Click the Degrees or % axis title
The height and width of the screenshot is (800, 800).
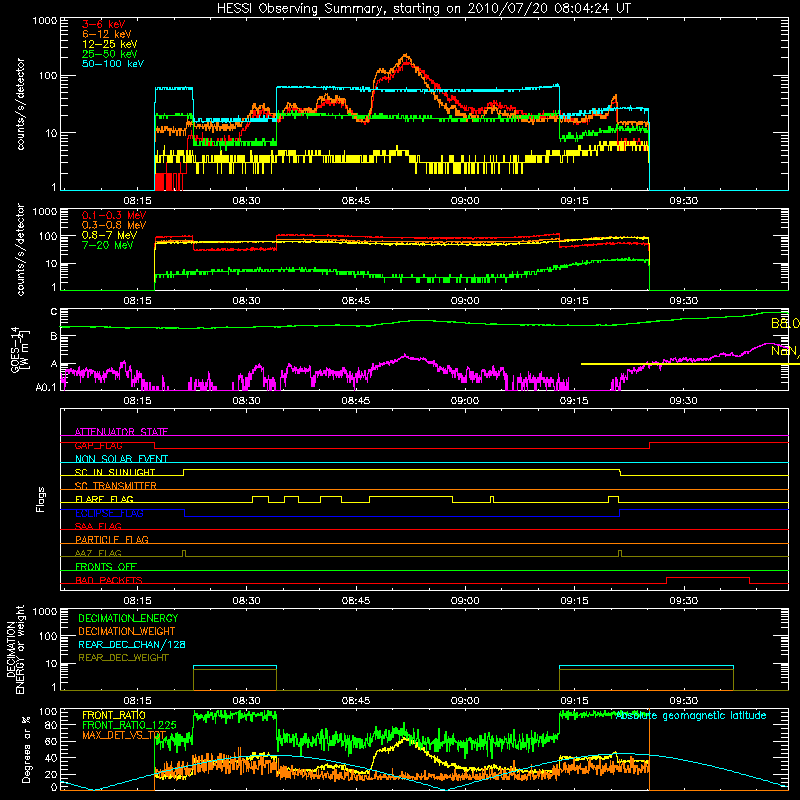coord(26,749)
